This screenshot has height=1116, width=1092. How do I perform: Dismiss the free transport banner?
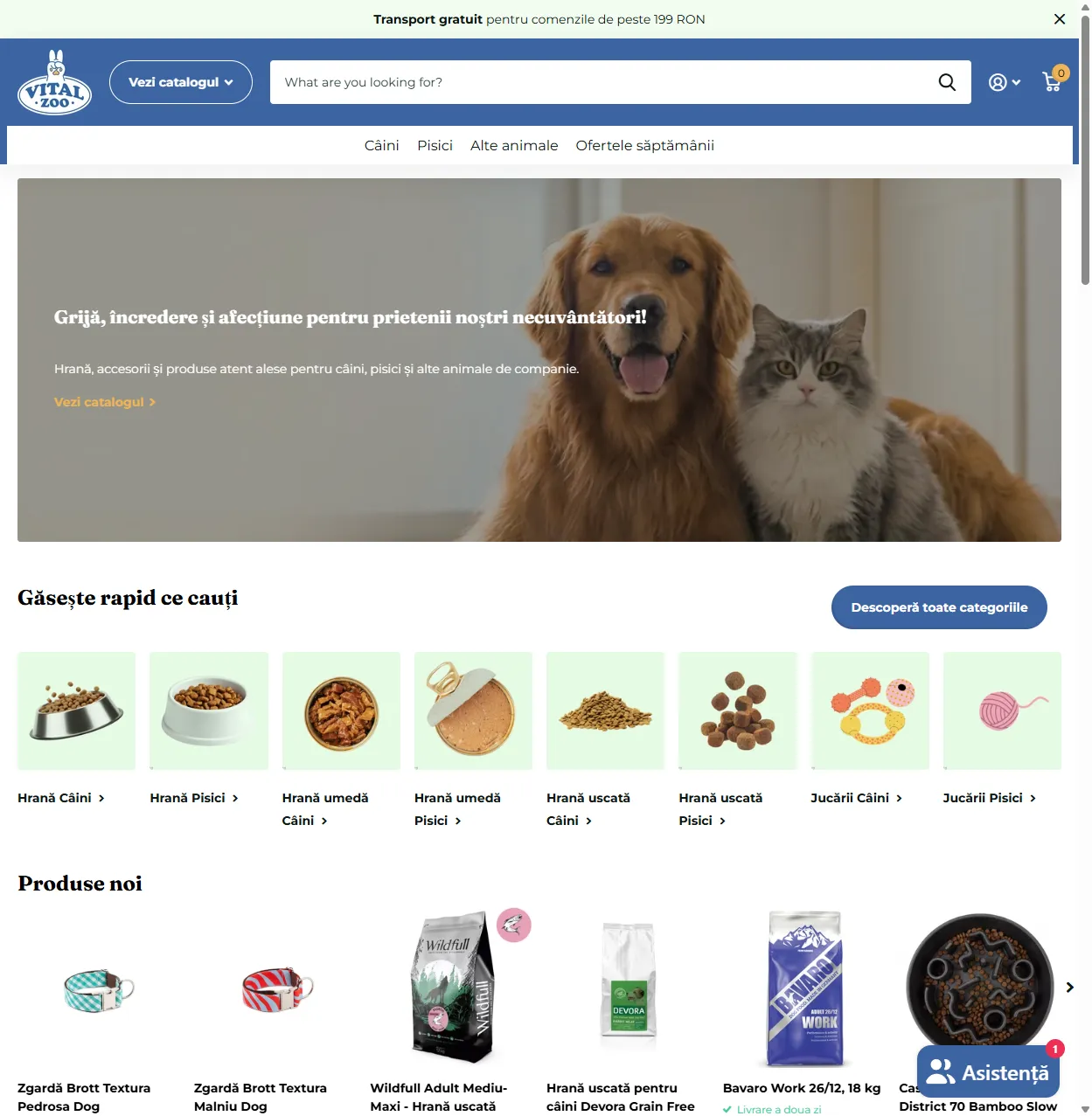pyautogui.click(x=1060, y=19)
